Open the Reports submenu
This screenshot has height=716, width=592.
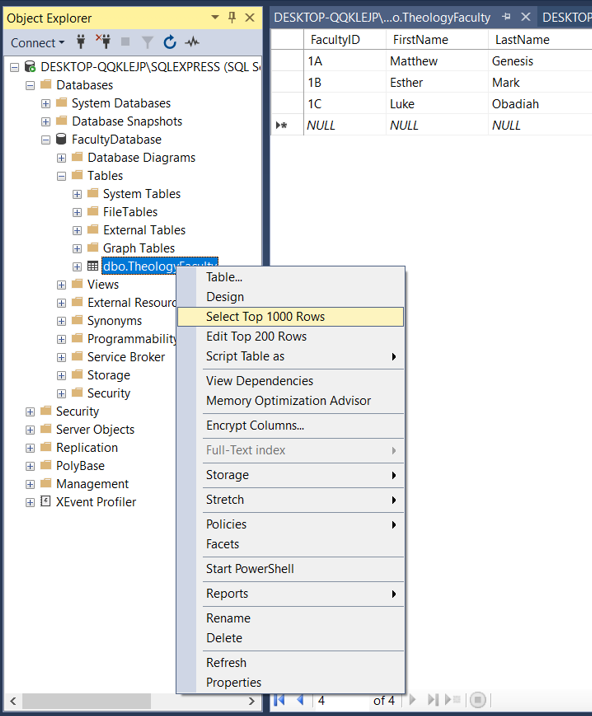click(291, 594)
